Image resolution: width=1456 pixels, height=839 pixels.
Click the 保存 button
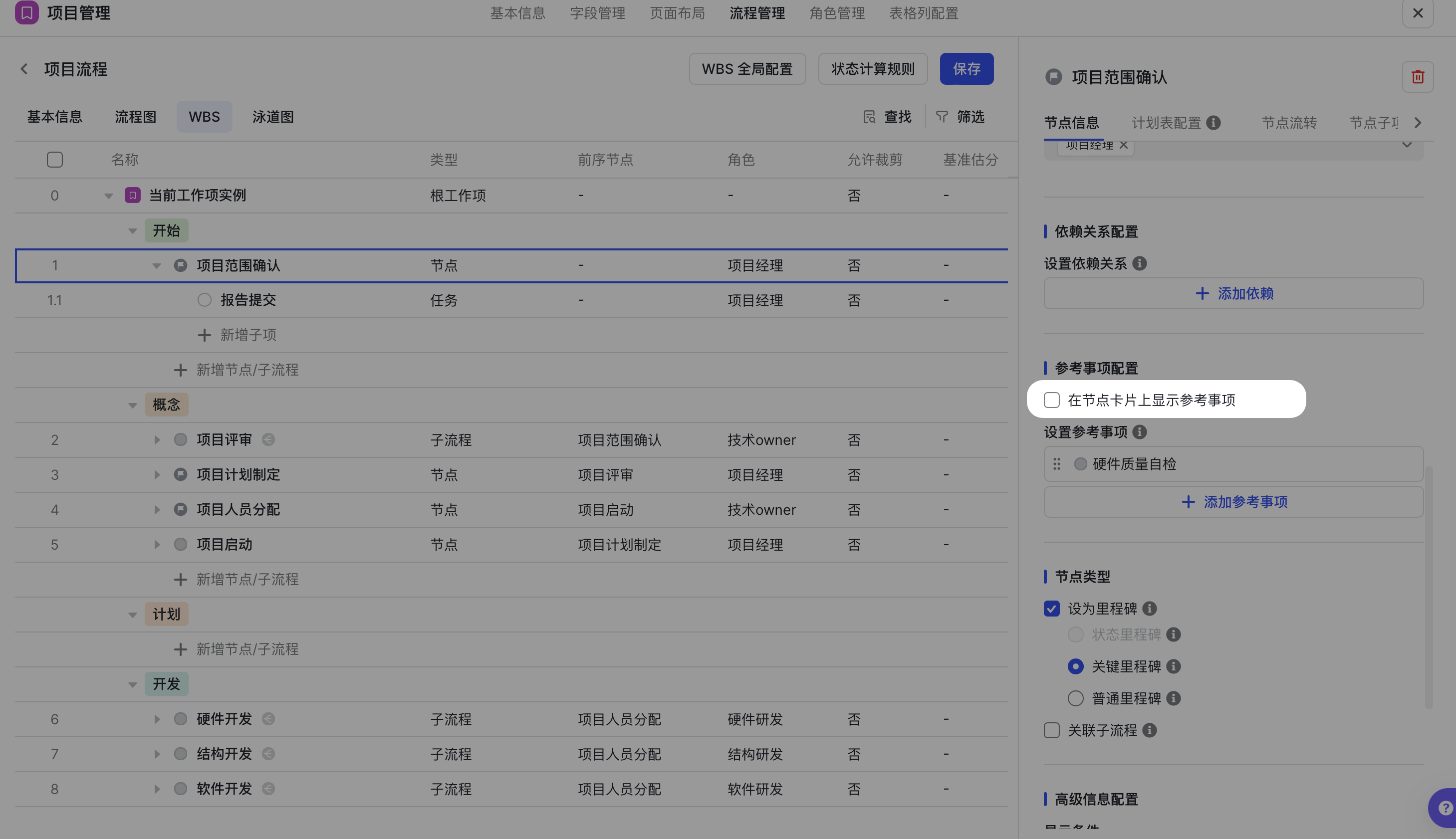point(967,69)
